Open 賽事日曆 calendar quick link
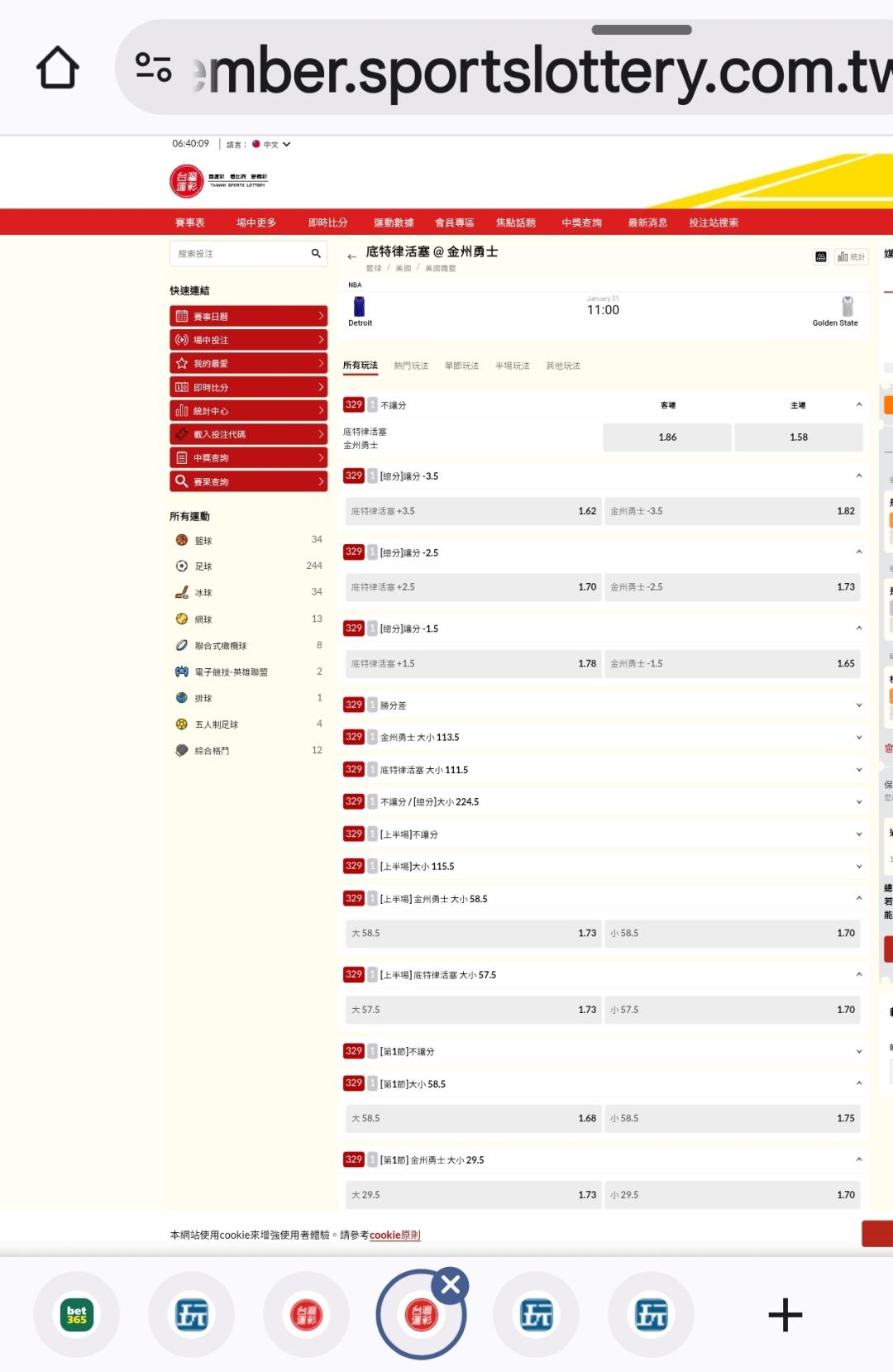The height and width of the screenshot is (1372, 893). (248, 317)
